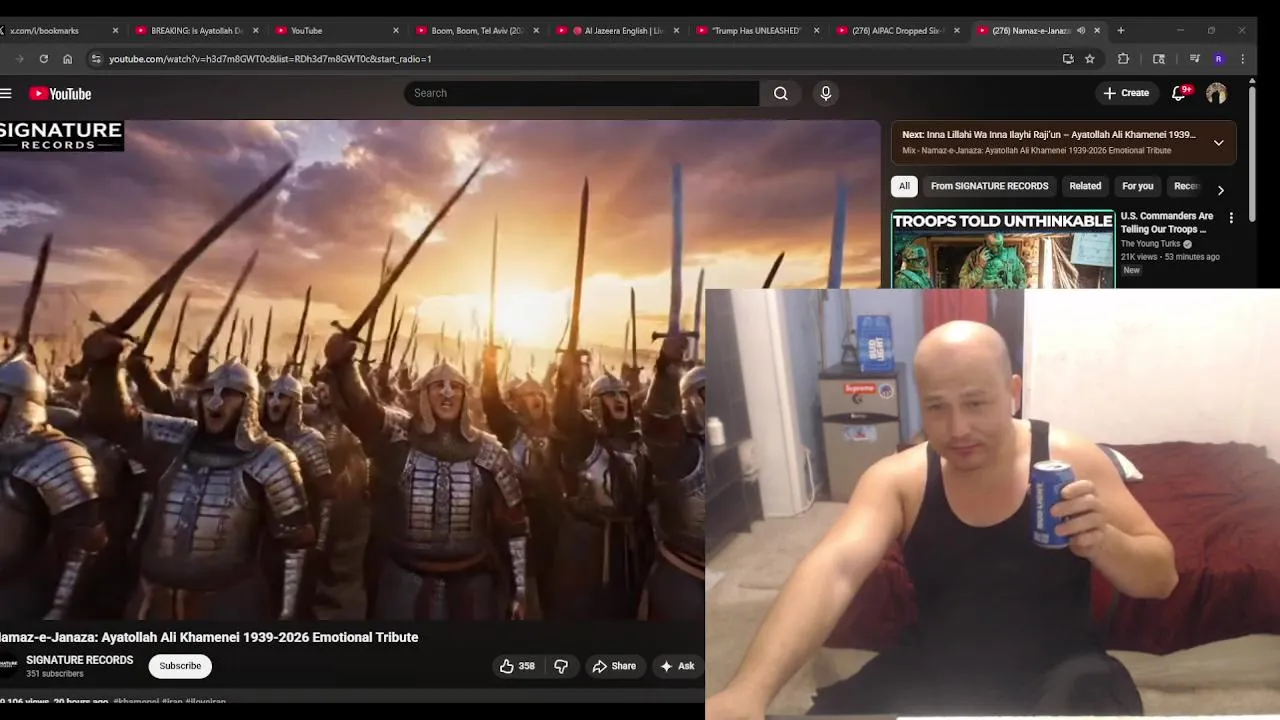The height and width of the screenshot is (720, 1280).
Task: Open the browser extensions puzzle icon
Action: click(1123, 59)
